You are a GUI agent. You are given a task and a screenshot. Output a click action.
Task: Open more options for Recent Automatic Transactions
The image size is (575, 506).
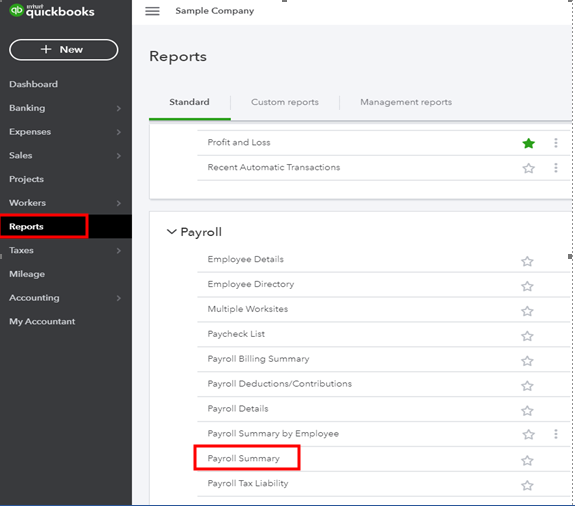pos(556,168)
